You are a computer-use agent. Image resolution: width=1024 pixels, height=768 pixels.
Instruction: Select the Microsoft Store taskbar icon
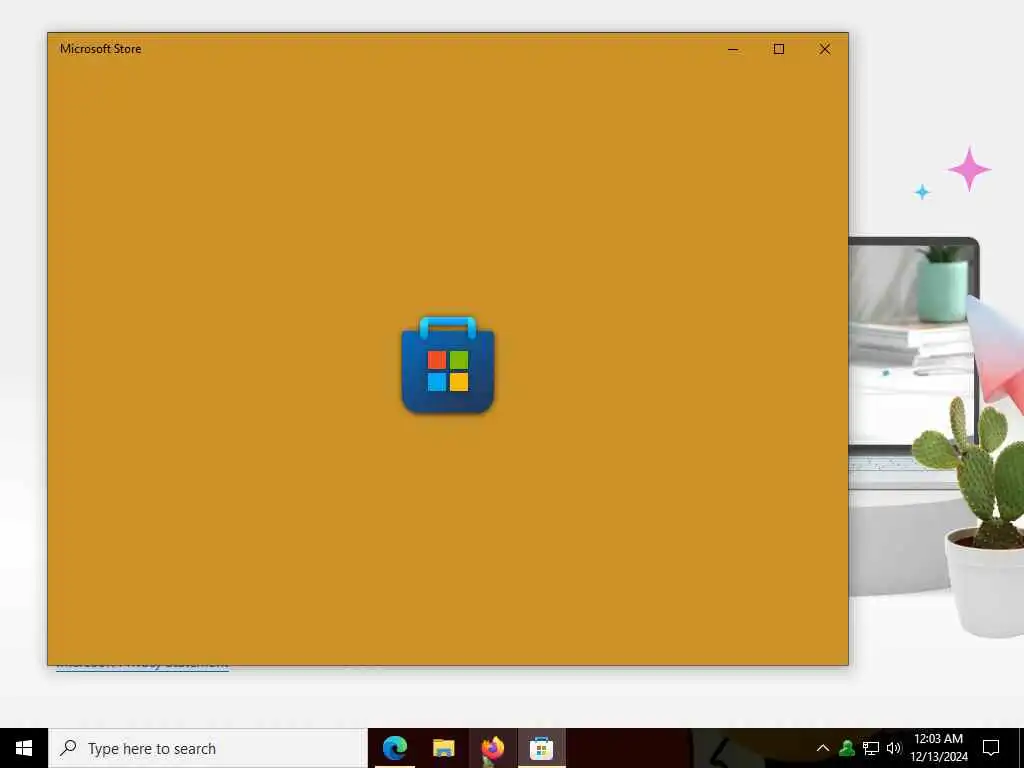point(541,748)
